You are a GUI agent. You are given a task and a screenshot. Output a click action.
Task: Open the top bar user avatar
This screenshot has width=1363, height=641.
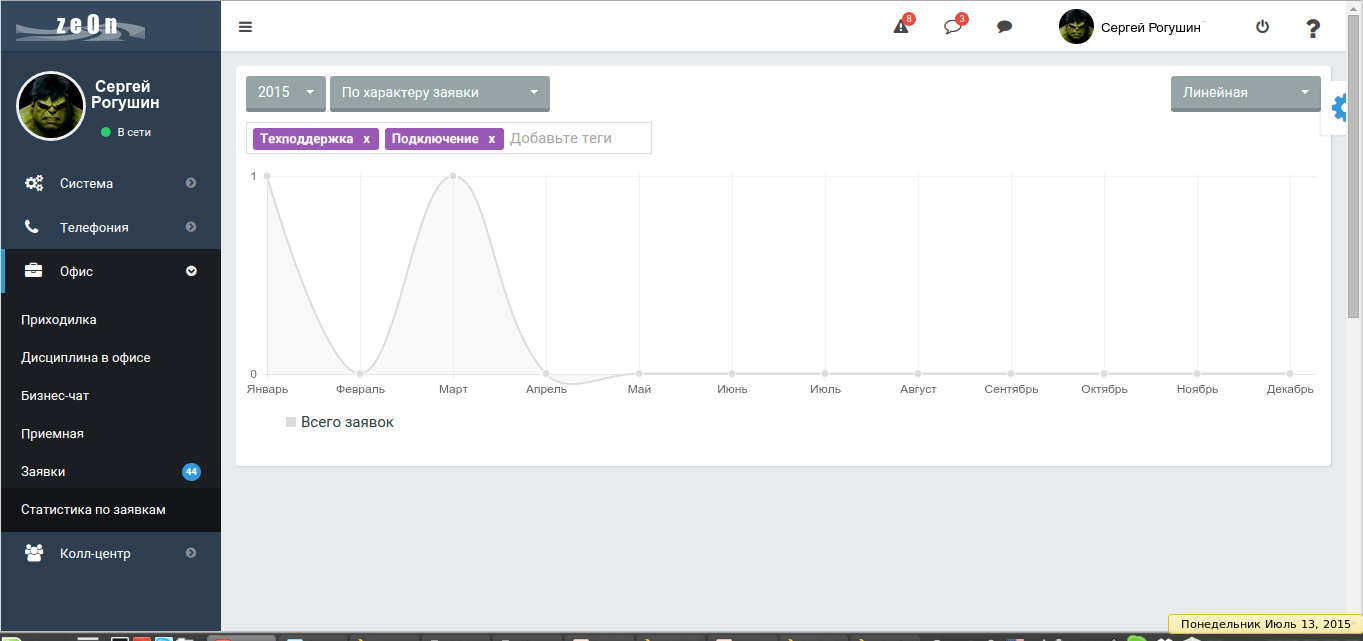point(1076,27)
